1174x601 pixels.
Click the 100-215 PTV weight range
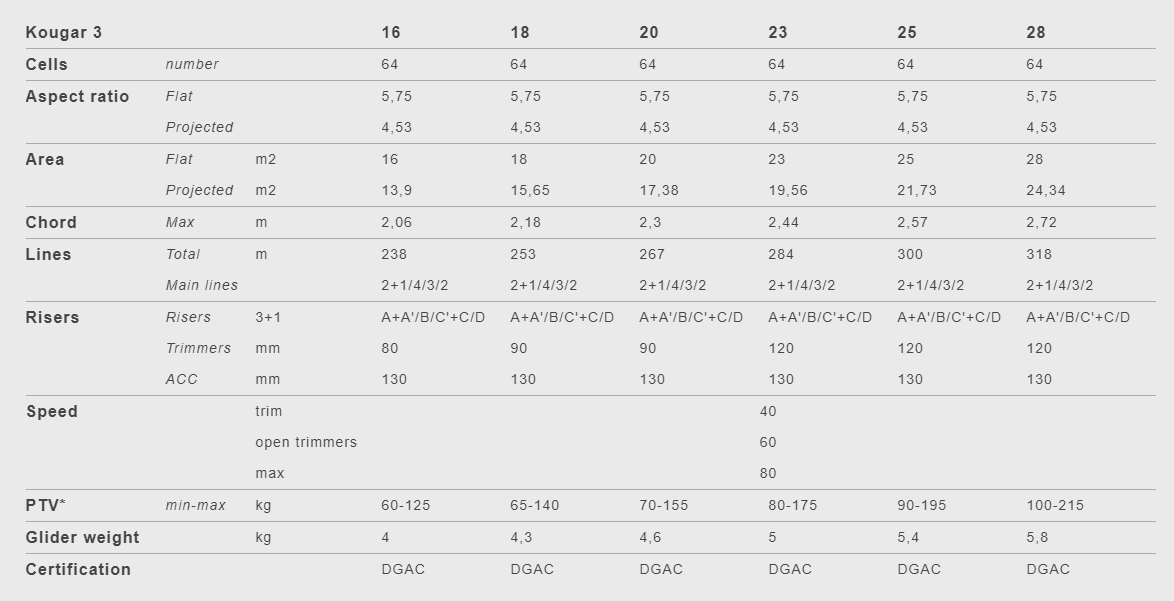1055,506
